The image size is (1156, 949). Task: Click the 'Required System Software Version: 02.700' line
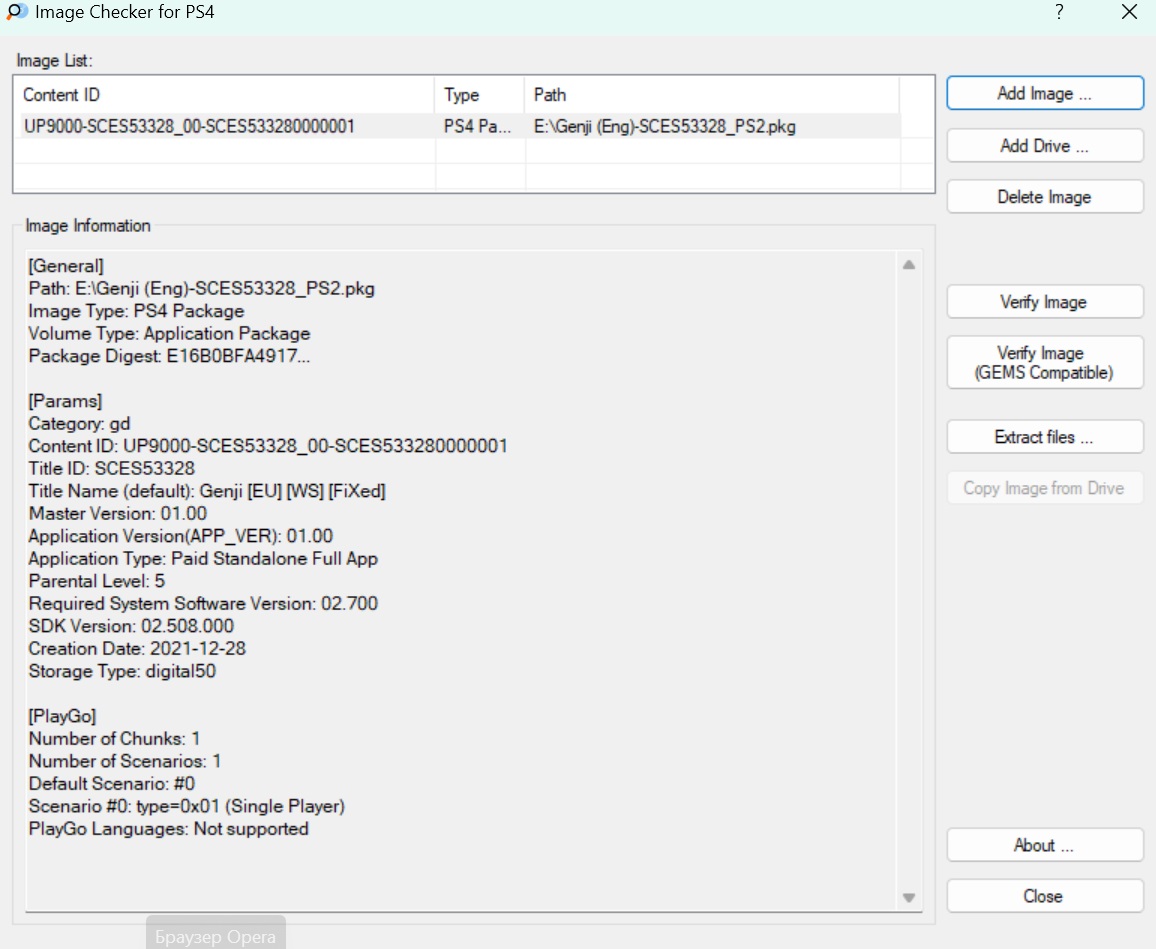[203, 604]
